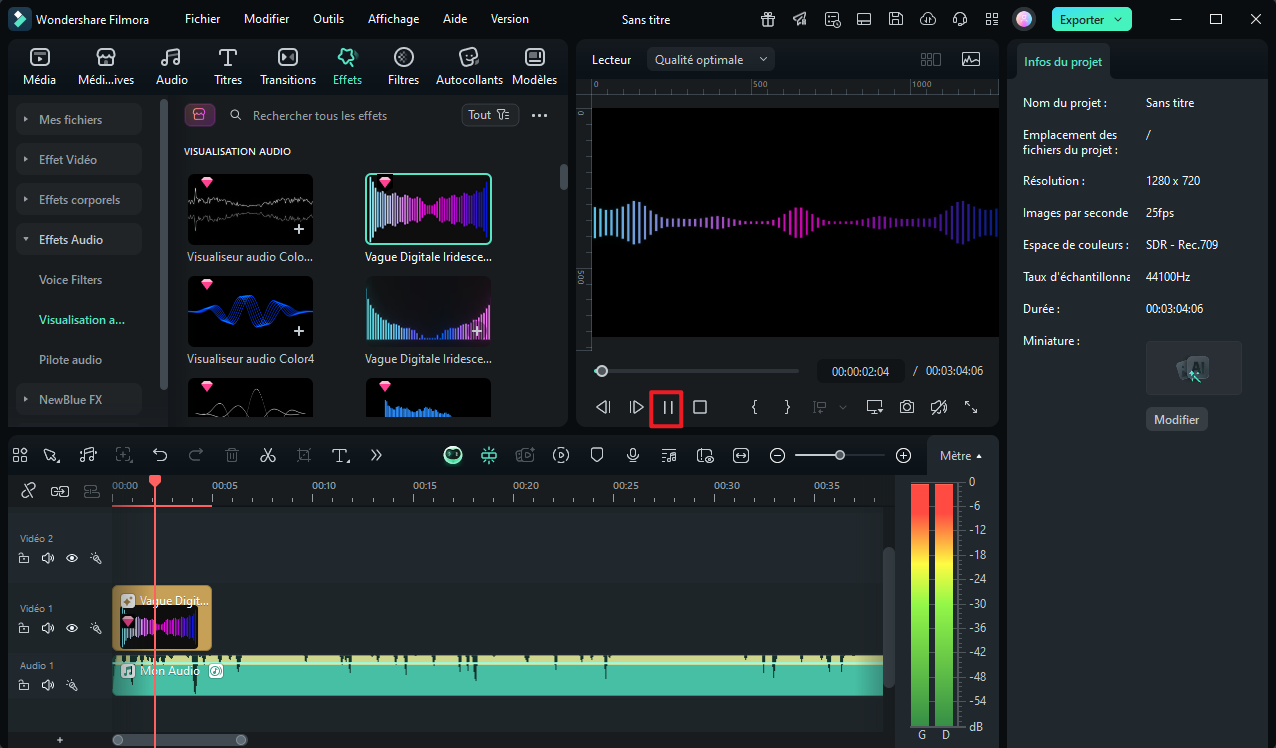This screenshot has width=1276, height=748.
Task: Open the Fichier menu
Action: pos(203,19)
